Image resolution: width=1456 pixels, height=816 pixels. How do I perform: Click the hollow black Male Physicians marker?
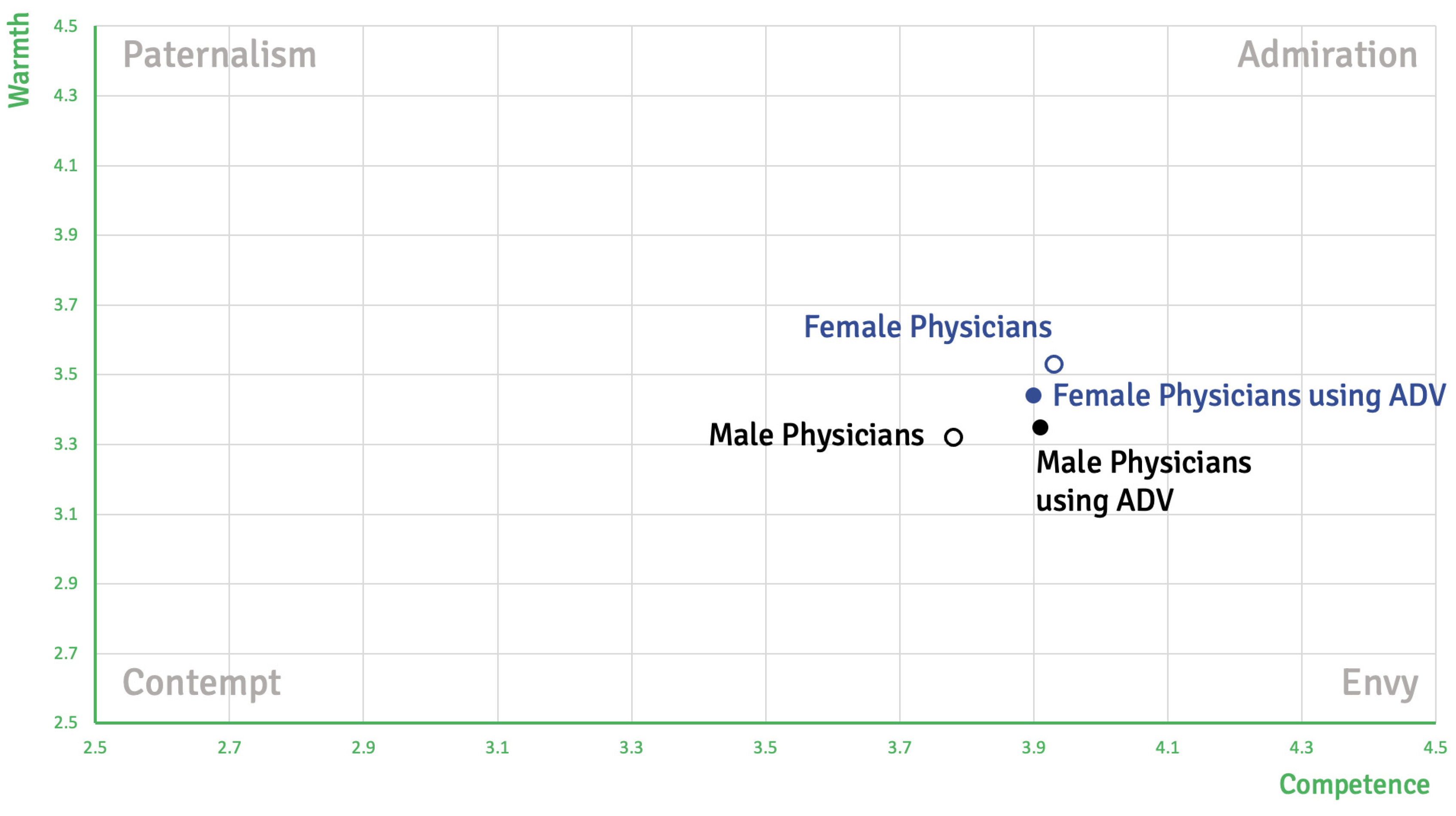point(953,437)
